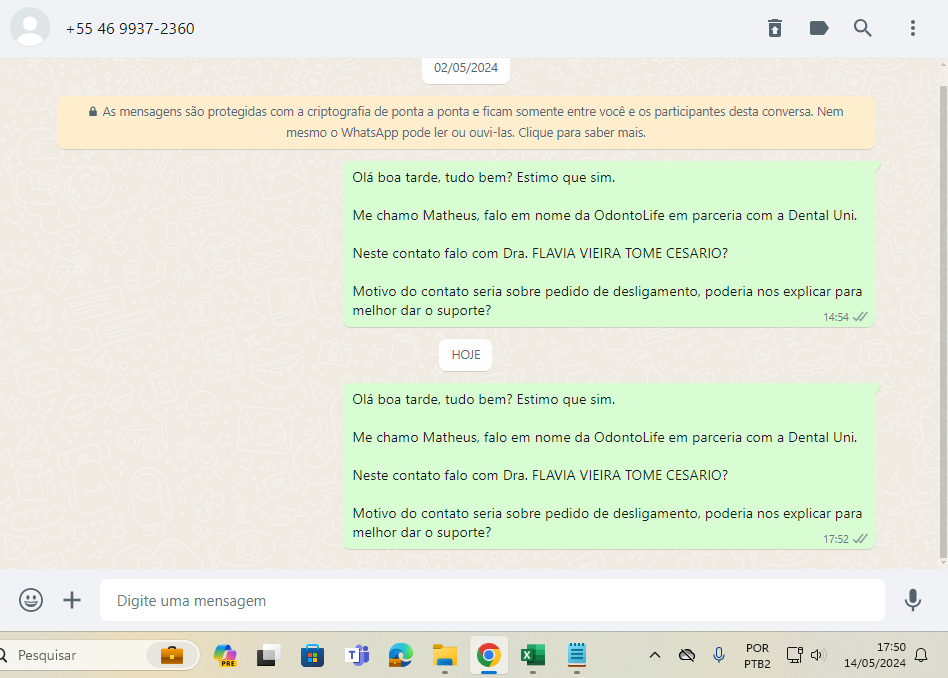Open contact info for +55 46 9937-2360
Image resolution: width=948 pixels, height=678 pixels.
130,29
